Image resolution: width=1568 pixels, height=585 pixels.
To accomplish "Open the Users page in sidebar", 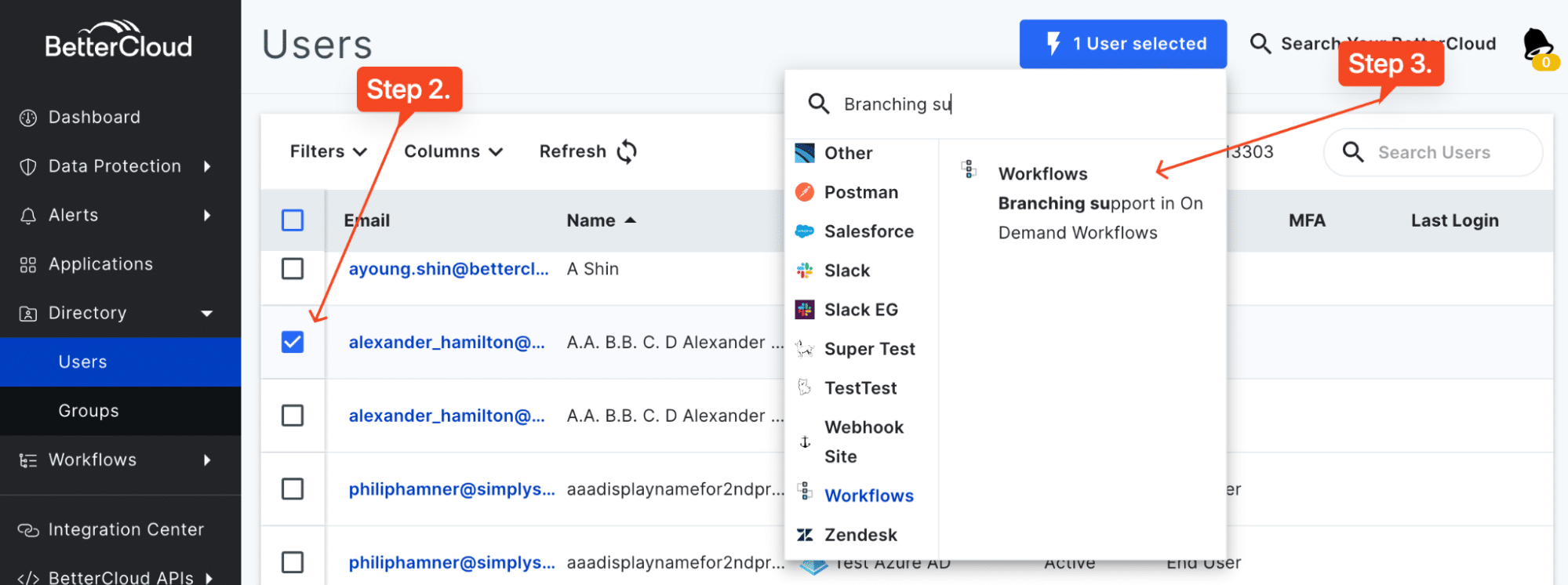I will pyautogui.click(x=121, y=362).
